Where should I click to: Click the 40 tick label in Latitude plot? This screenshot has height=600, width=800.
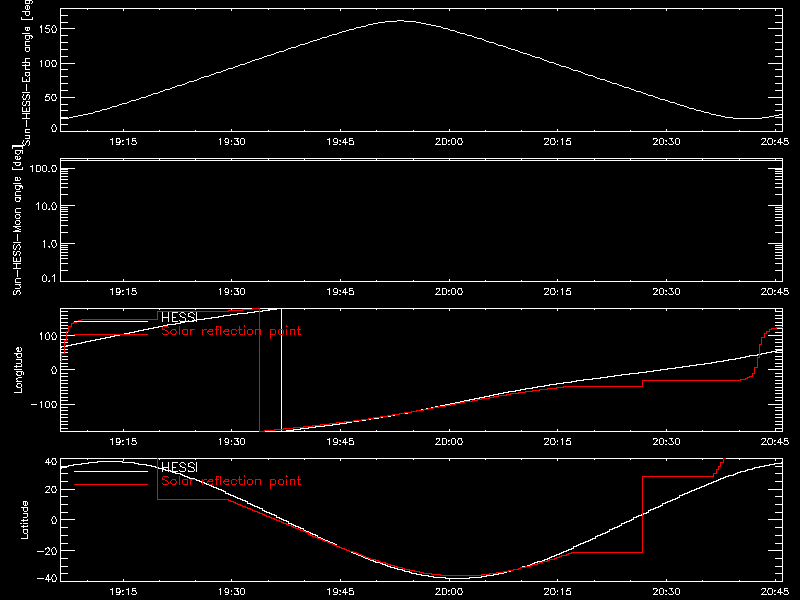(51, 462)
